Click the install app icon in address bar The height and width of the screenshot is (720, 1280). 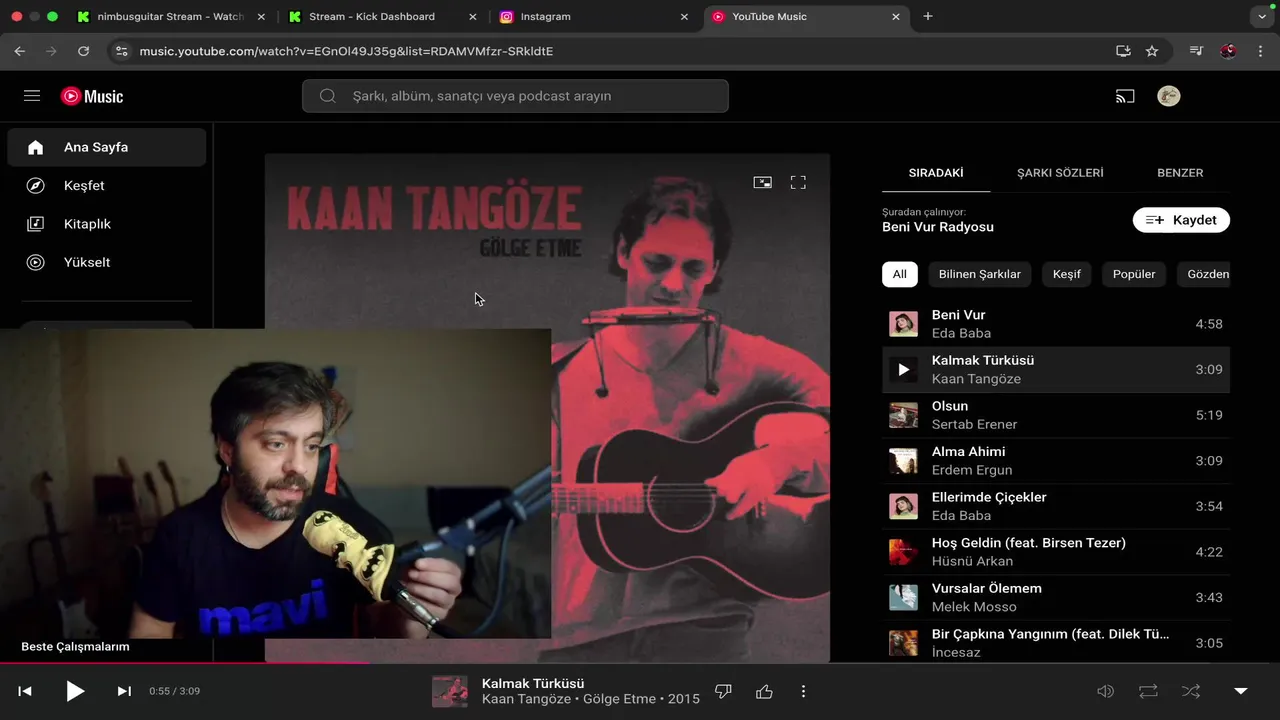coord(1123,51)
